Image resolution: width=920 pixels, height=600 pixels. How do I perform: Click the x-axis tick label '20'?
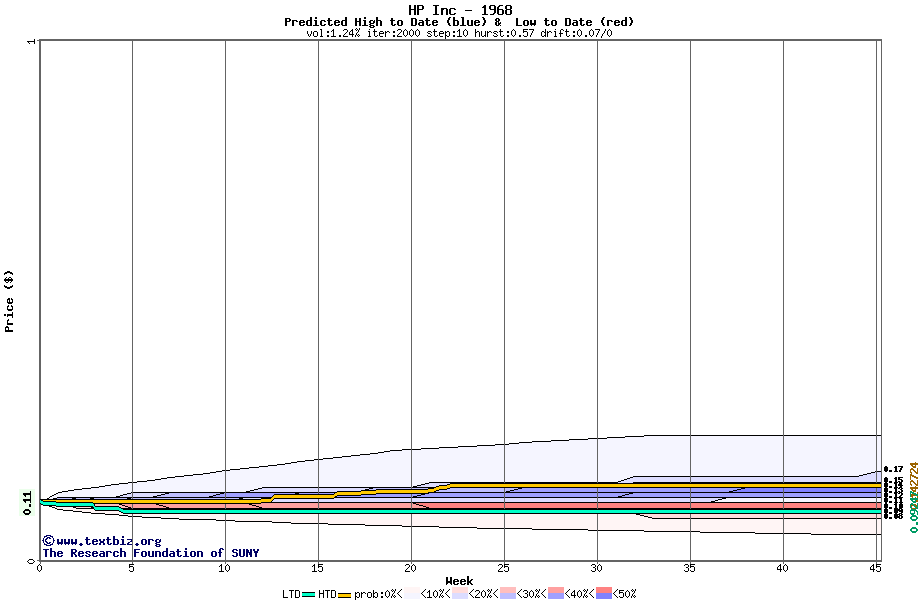(411, 568)
